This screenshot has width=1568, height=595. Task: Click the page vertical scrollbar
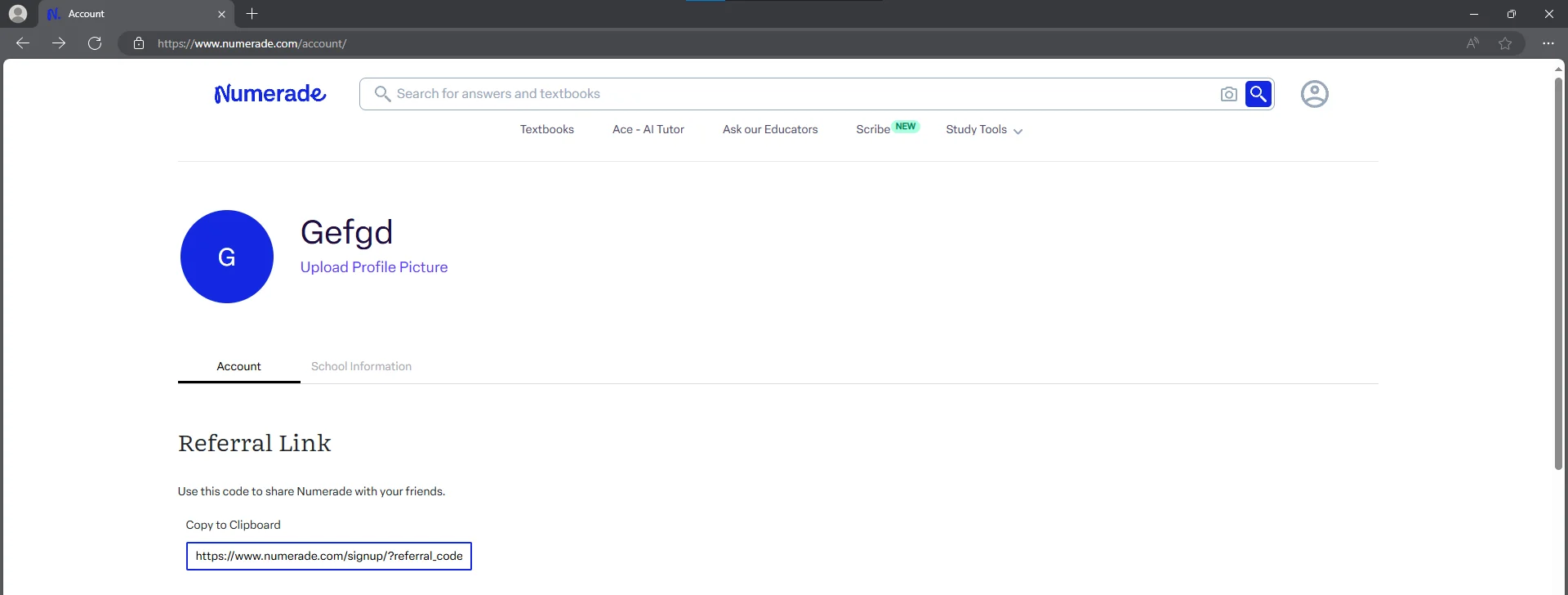[x=1558, y=274]
